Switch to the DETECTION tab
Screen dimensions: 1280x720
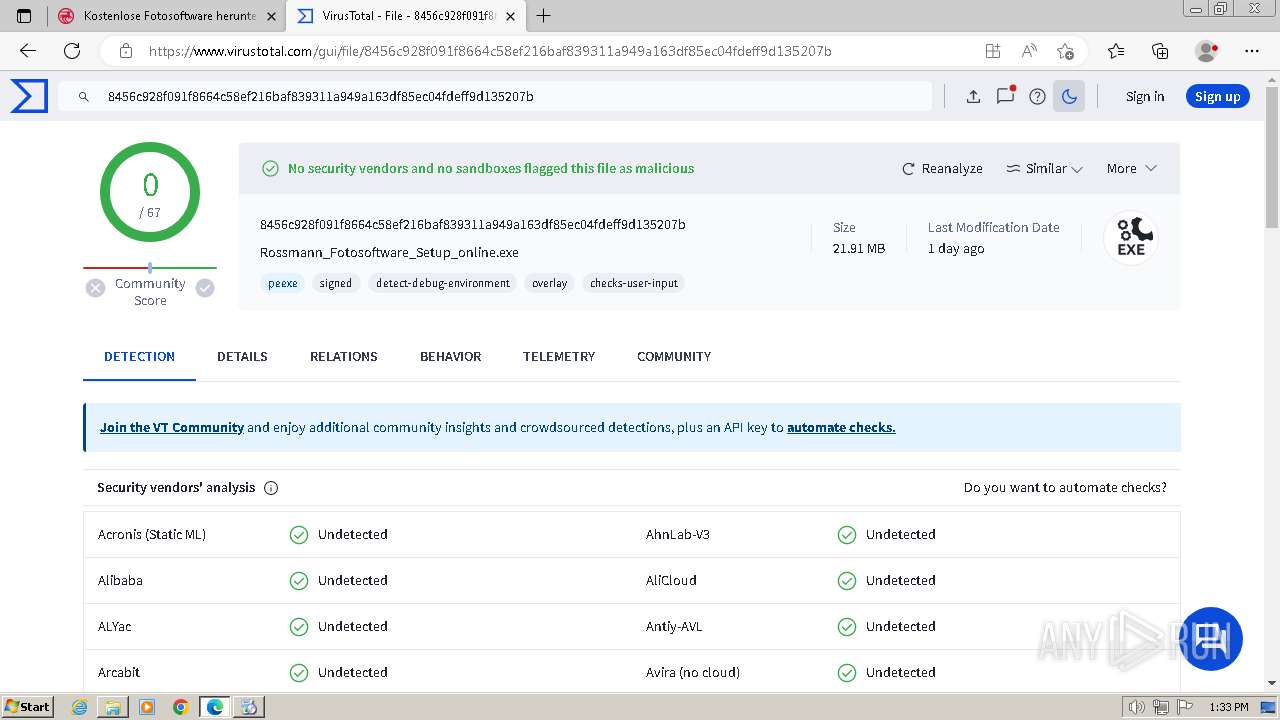[x=139, y=356]
